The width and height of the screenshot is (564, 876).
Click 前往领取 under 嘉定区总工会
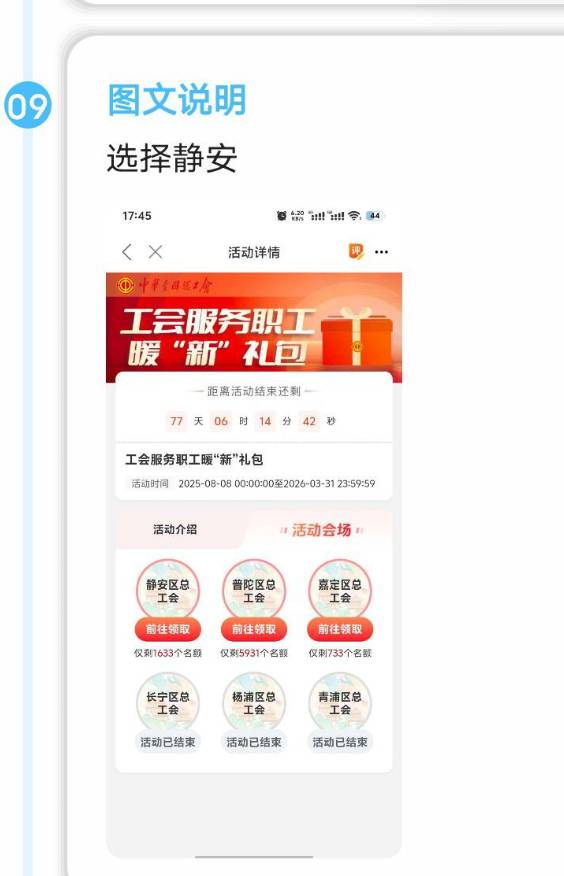pyautogui.click(x=340, y=630)
